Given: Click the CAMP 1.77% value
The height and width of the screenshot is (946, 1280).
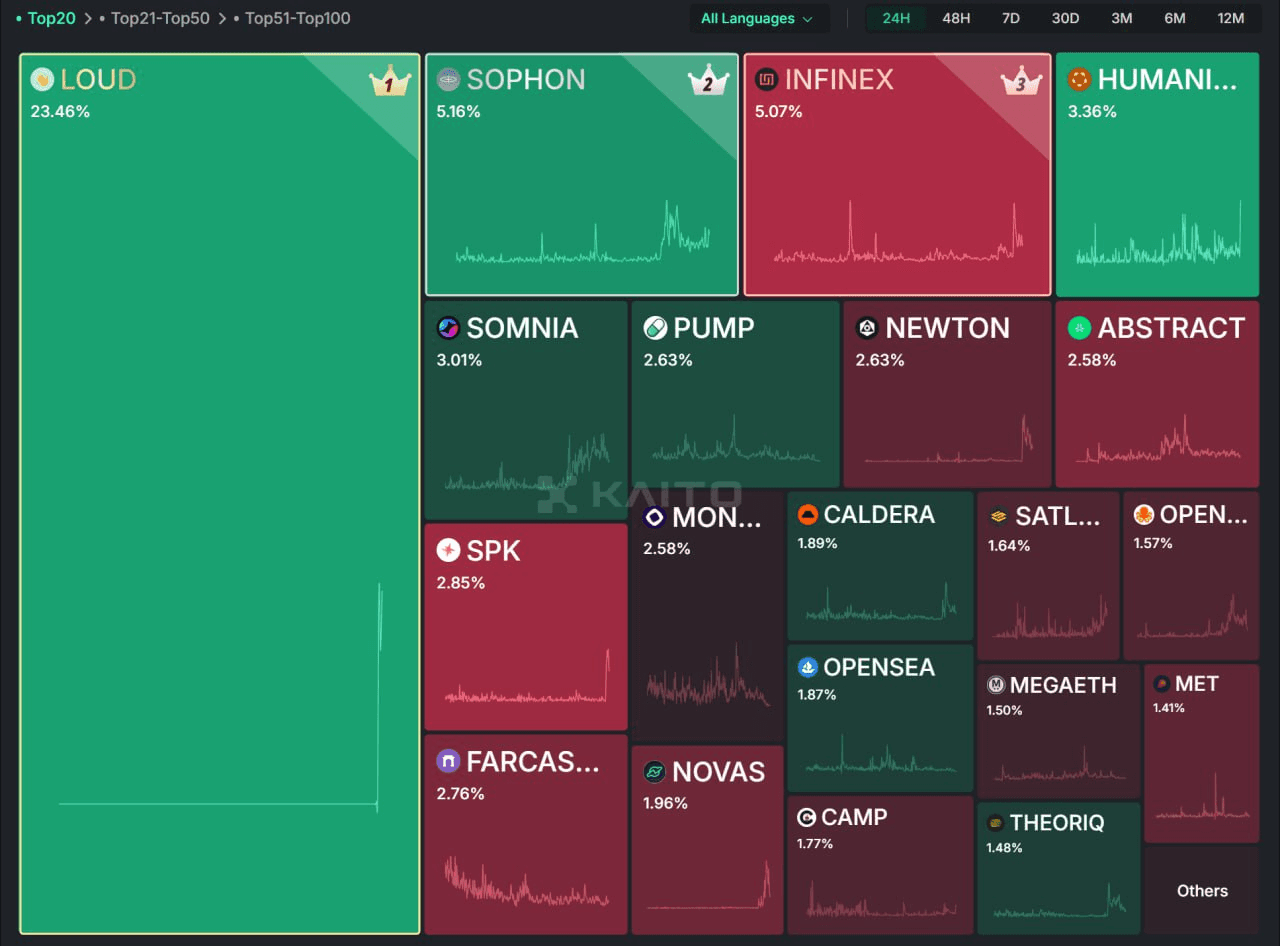Looking at the screenshot, I should pyautogui.click(x=815, y=843).
